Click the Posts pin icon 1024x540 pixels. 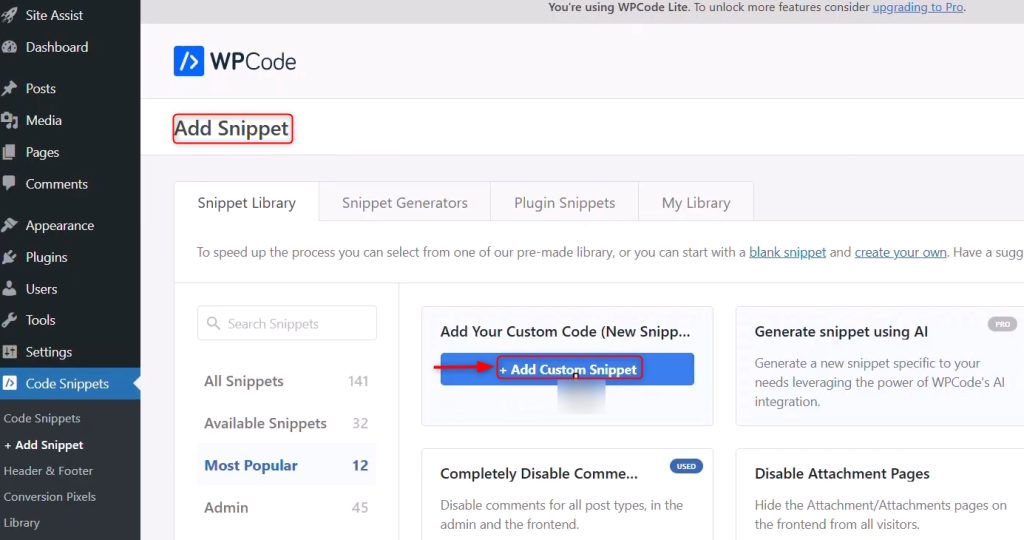(x=10, y=88)
